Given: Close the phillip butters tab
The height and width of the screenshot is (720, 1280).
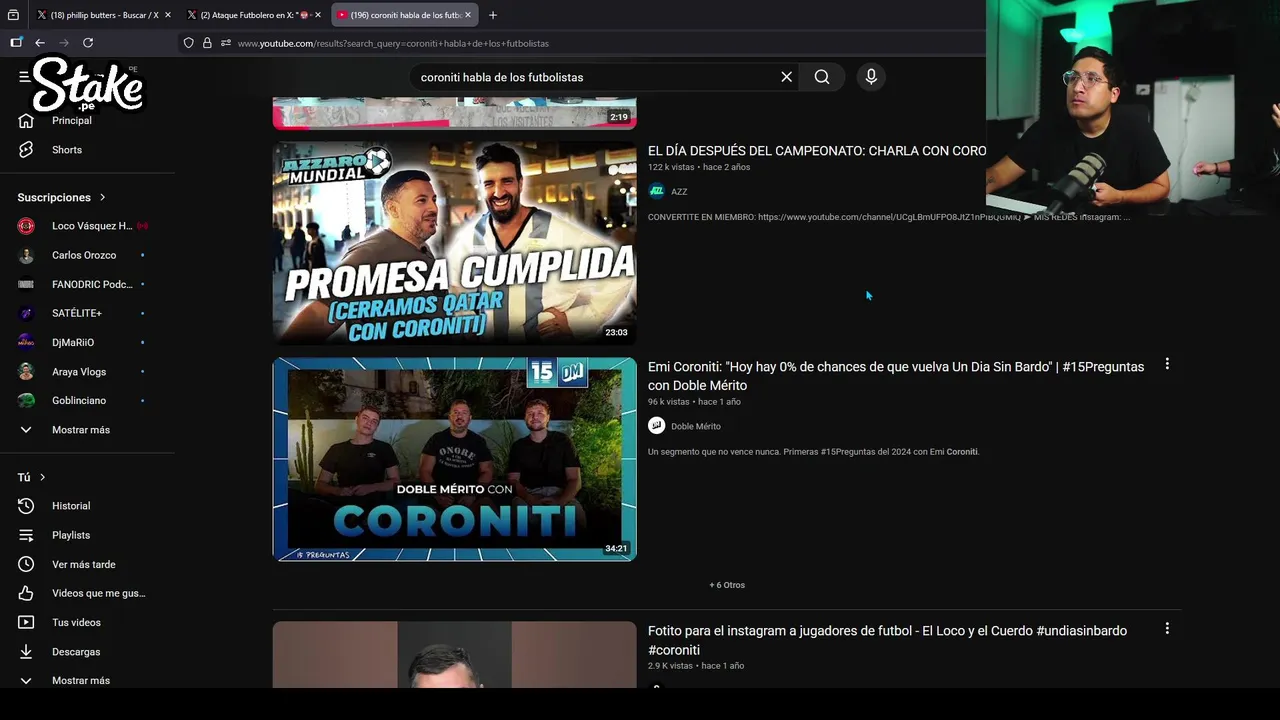Looking at the screenshot, I should [x=167, y=15].
